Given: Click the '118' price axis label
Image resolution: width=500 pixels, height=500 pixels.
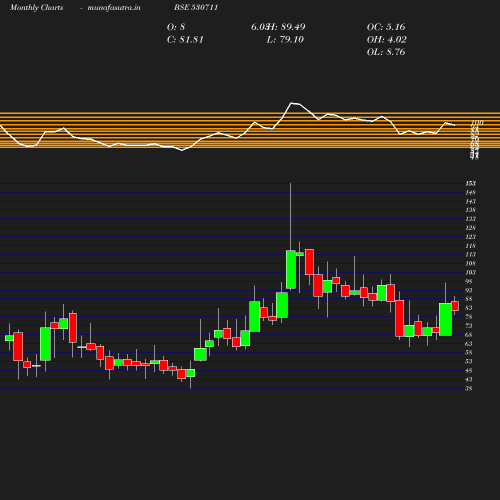Looking at the screenshot, I should [470, 246].
